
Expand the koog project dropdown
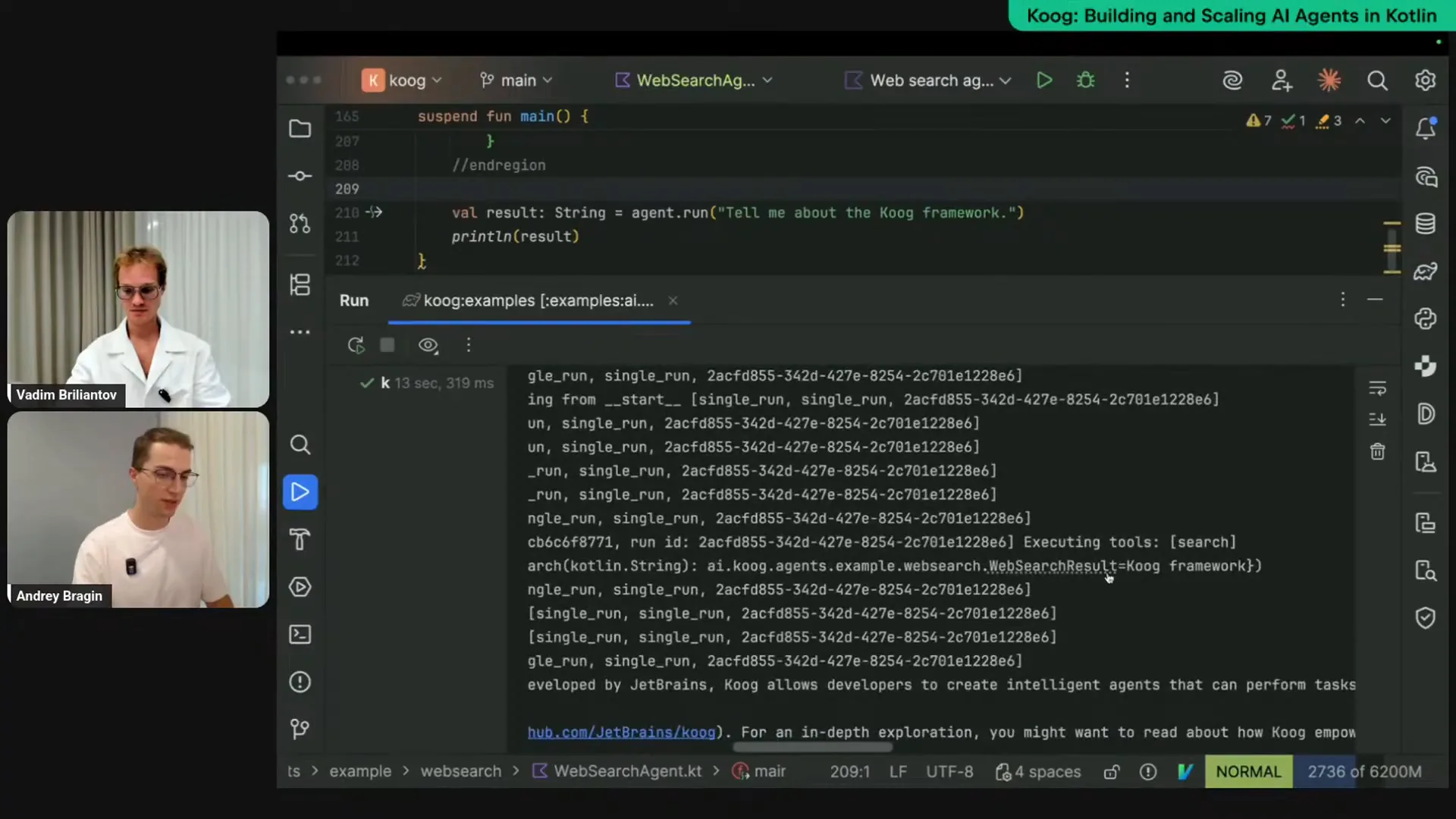tap(402, 80)
